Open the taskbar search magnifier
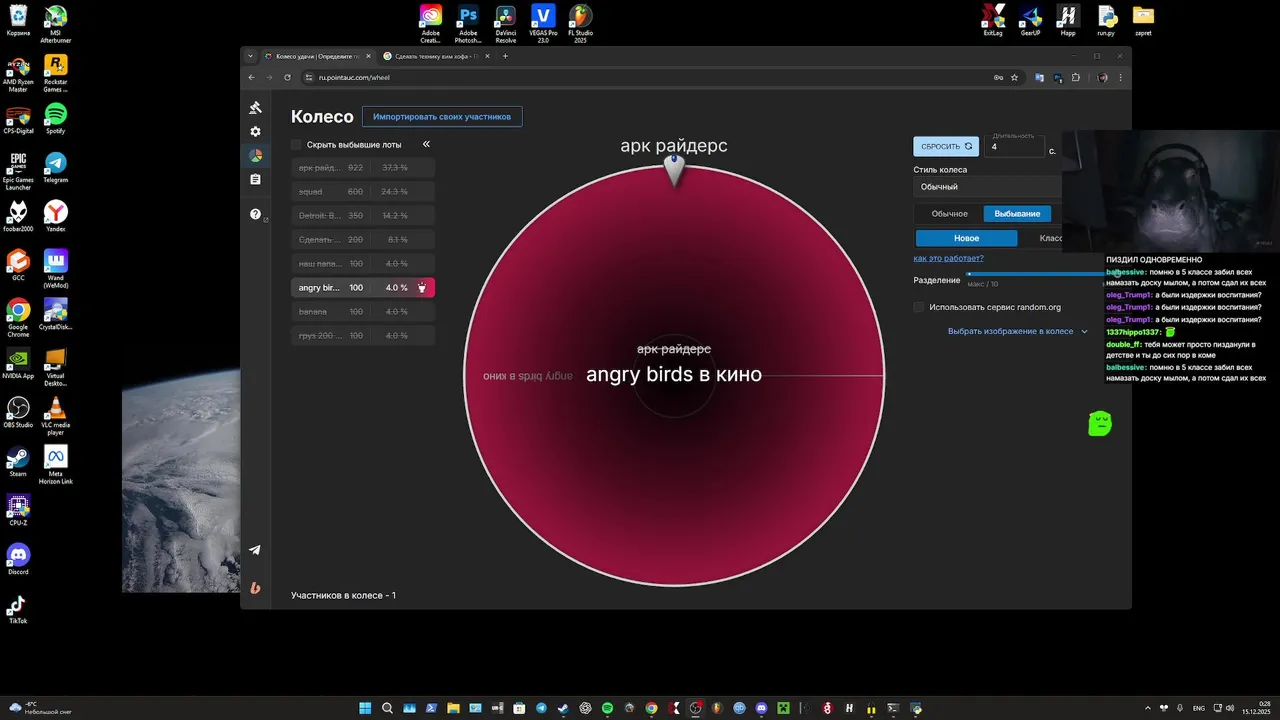 click(x=387, y=708)
